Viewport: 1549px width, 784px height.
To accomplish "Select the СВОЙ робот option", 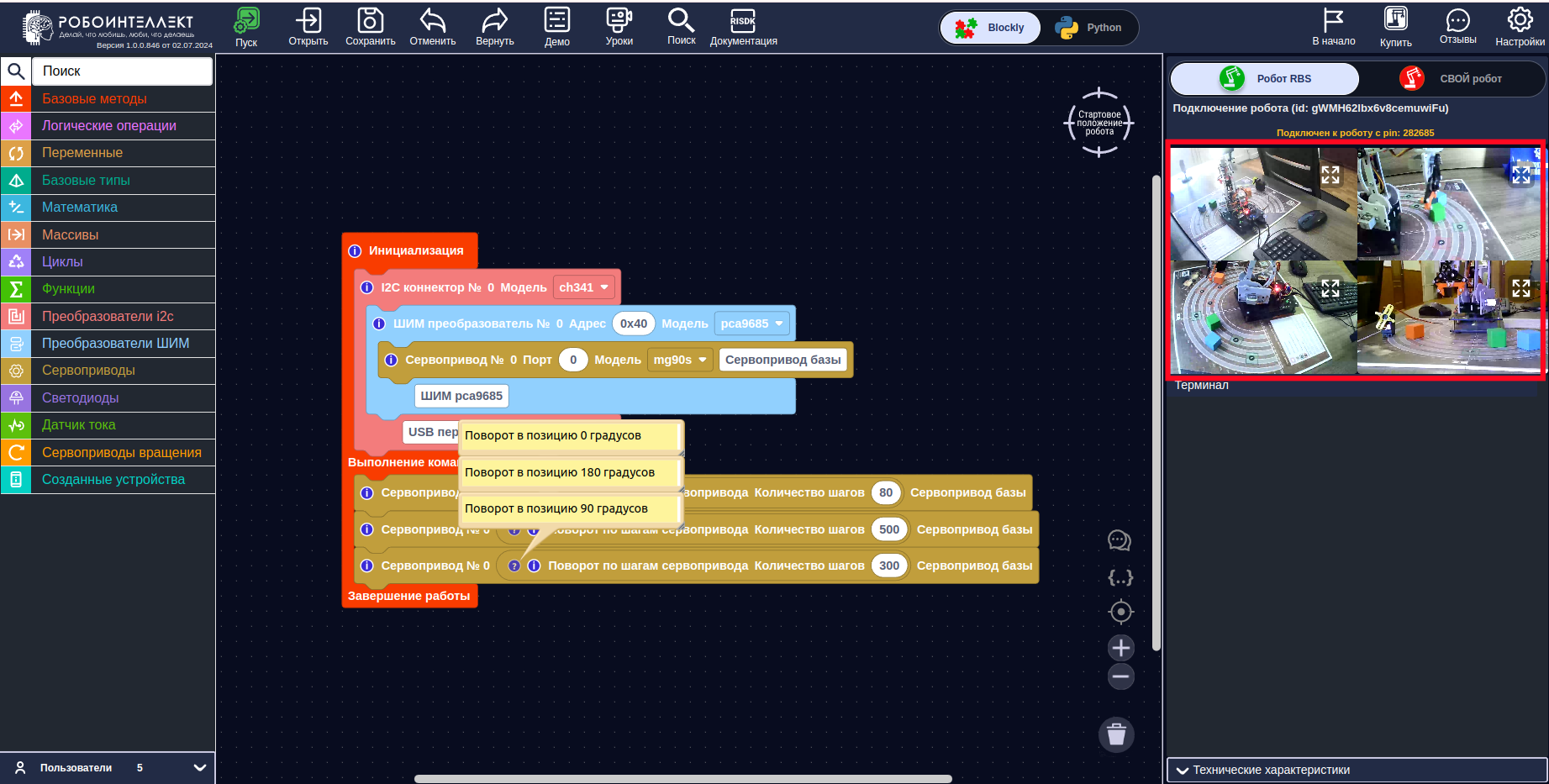I will click(x=1452, y=78).
